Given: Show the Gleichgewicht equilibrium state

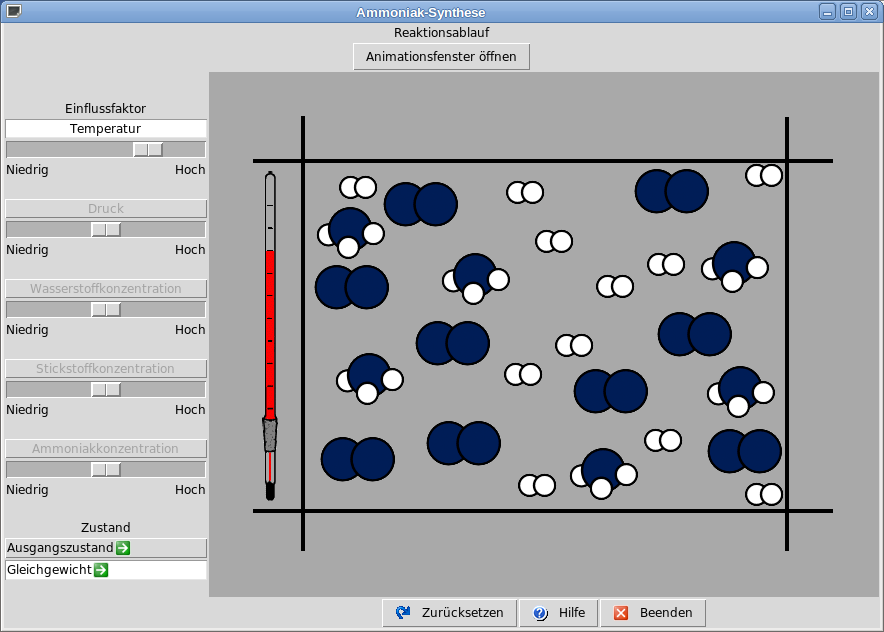Looking at the screenshot, I should tap(50, 570).
